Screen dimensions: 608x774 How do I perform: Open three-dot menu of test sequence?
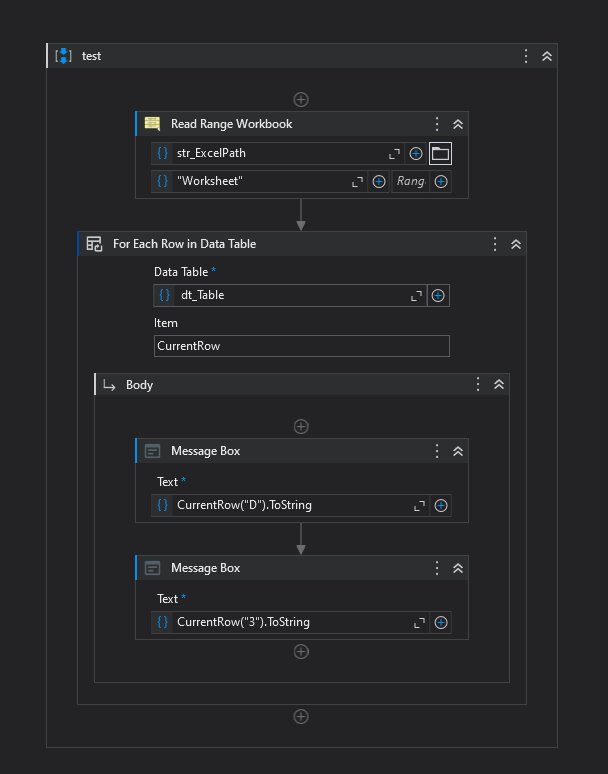[526, 56]
